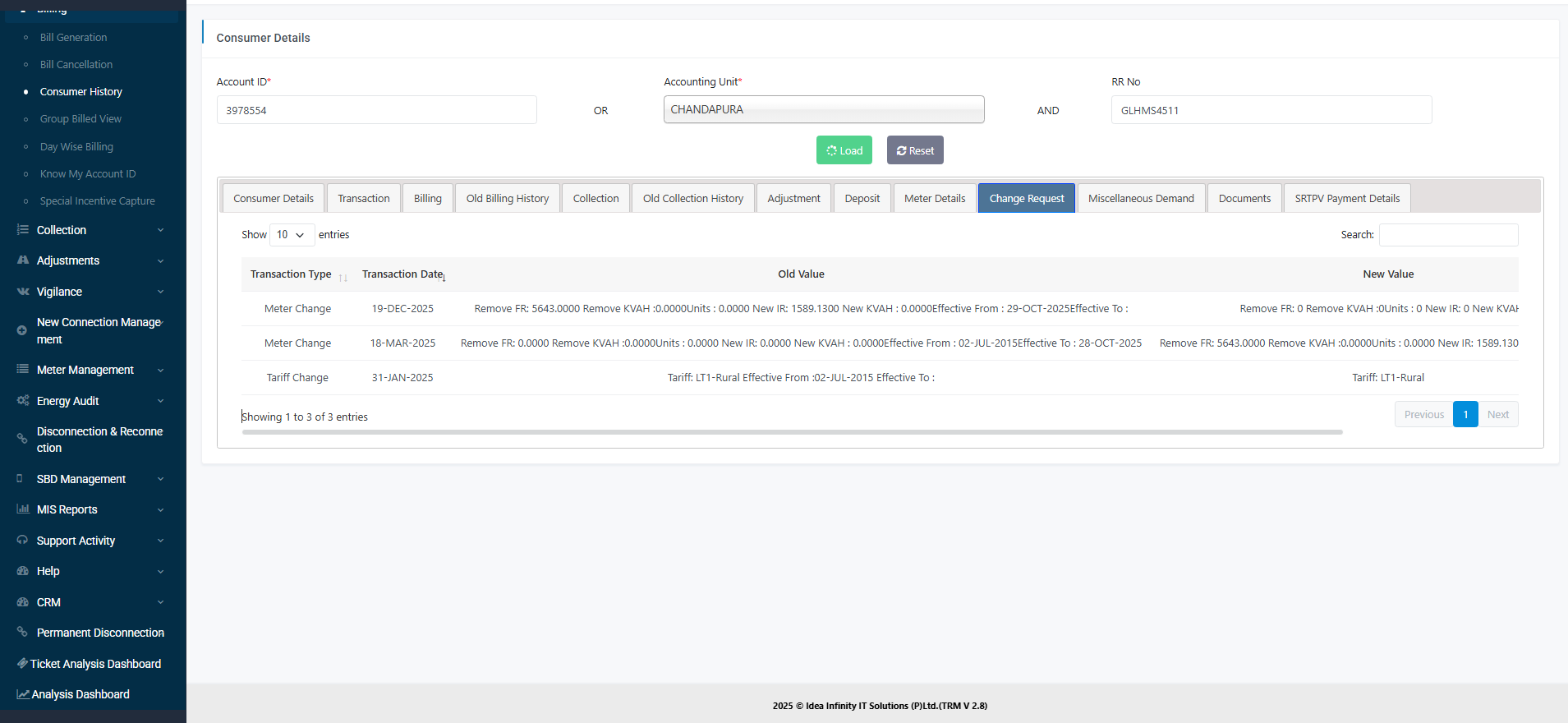Viewport: 1568px width, 723px height.
Task: Expand the Collection menu chevron
Action: point(160,231)
